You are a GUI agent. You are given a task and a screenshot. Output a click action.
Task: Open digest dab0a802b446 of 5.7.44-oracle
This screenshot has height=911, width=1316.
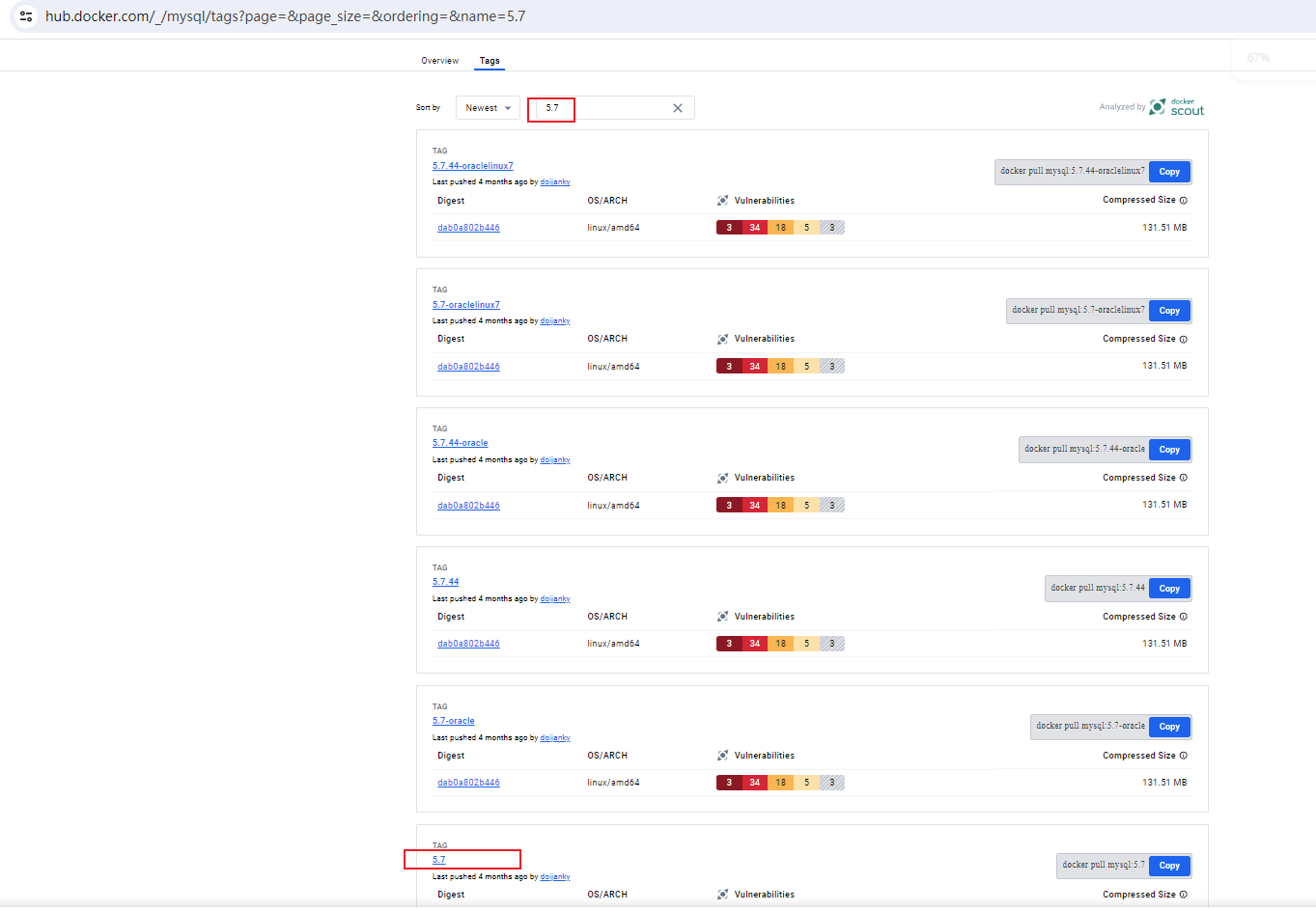click(x=468, y=506)
